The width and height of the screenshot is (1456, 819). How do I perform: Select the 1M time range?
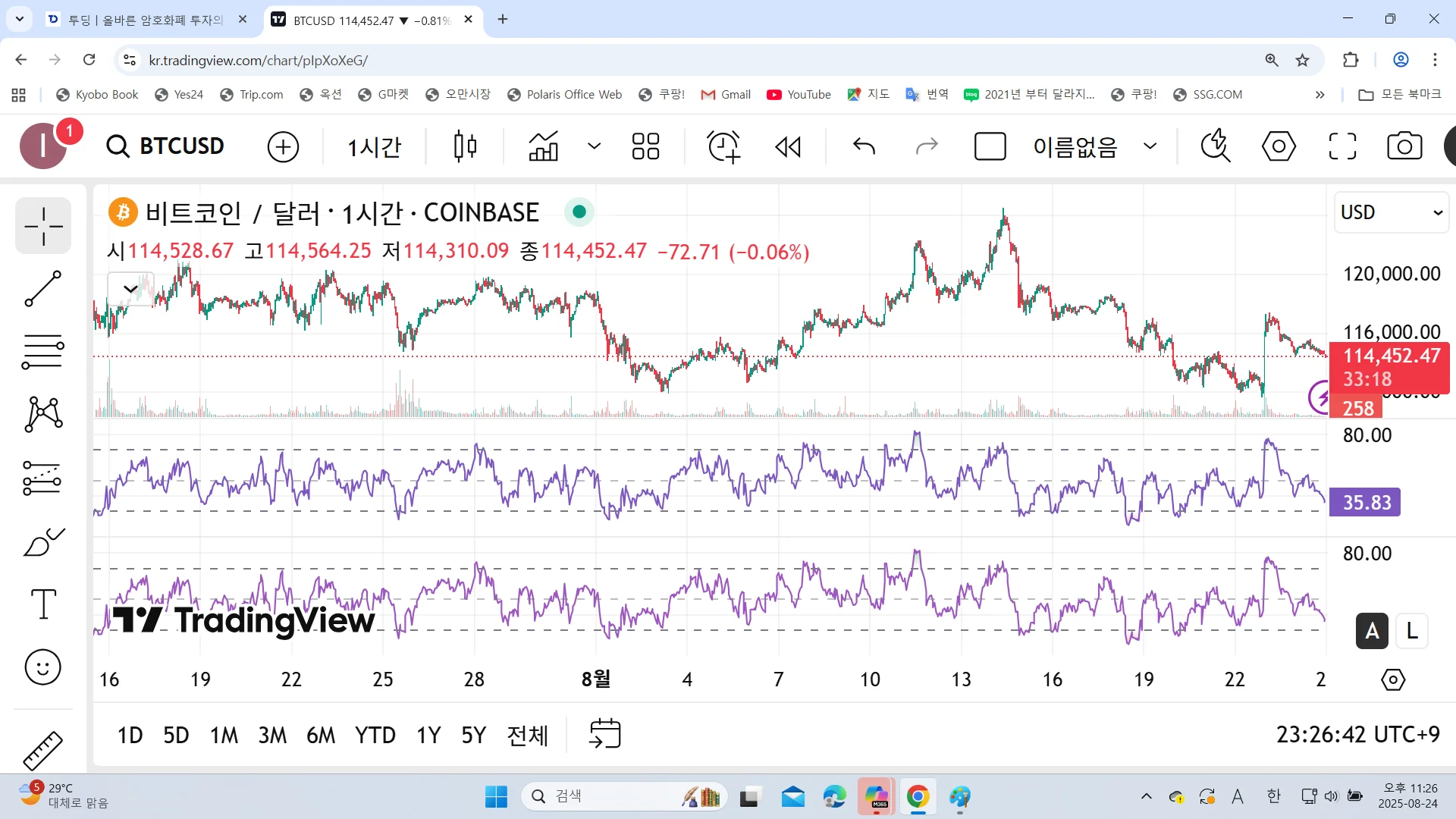coord(224,735)
